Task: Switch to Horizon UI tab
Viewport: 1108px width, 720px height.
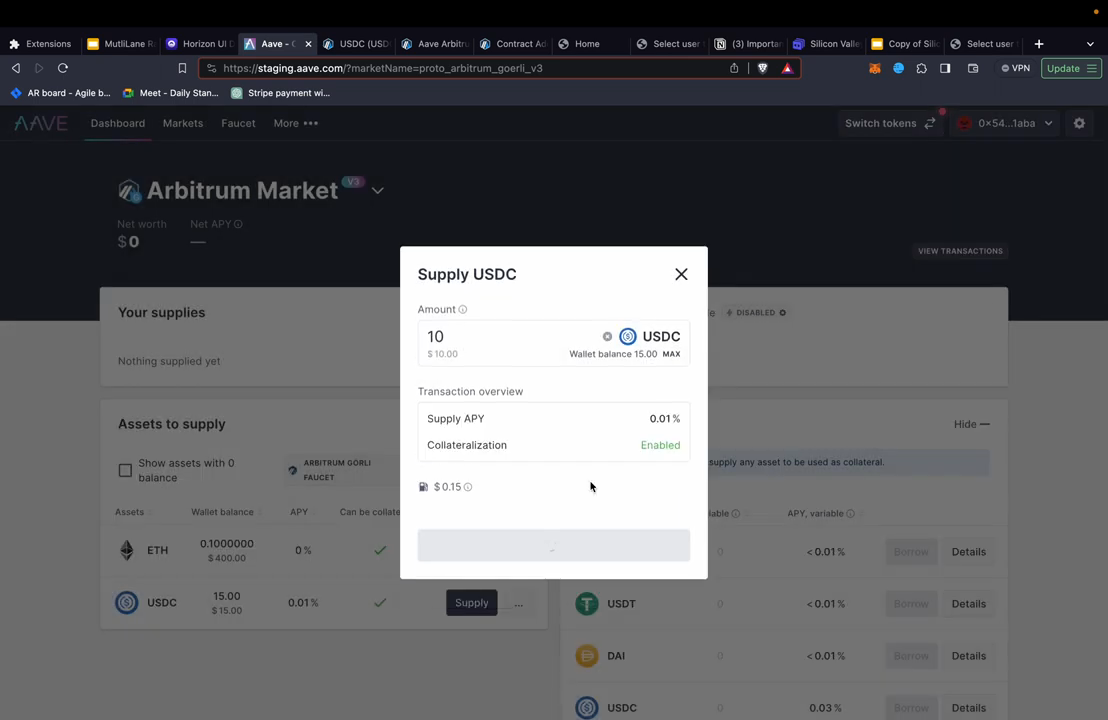Action: point(200,44)
